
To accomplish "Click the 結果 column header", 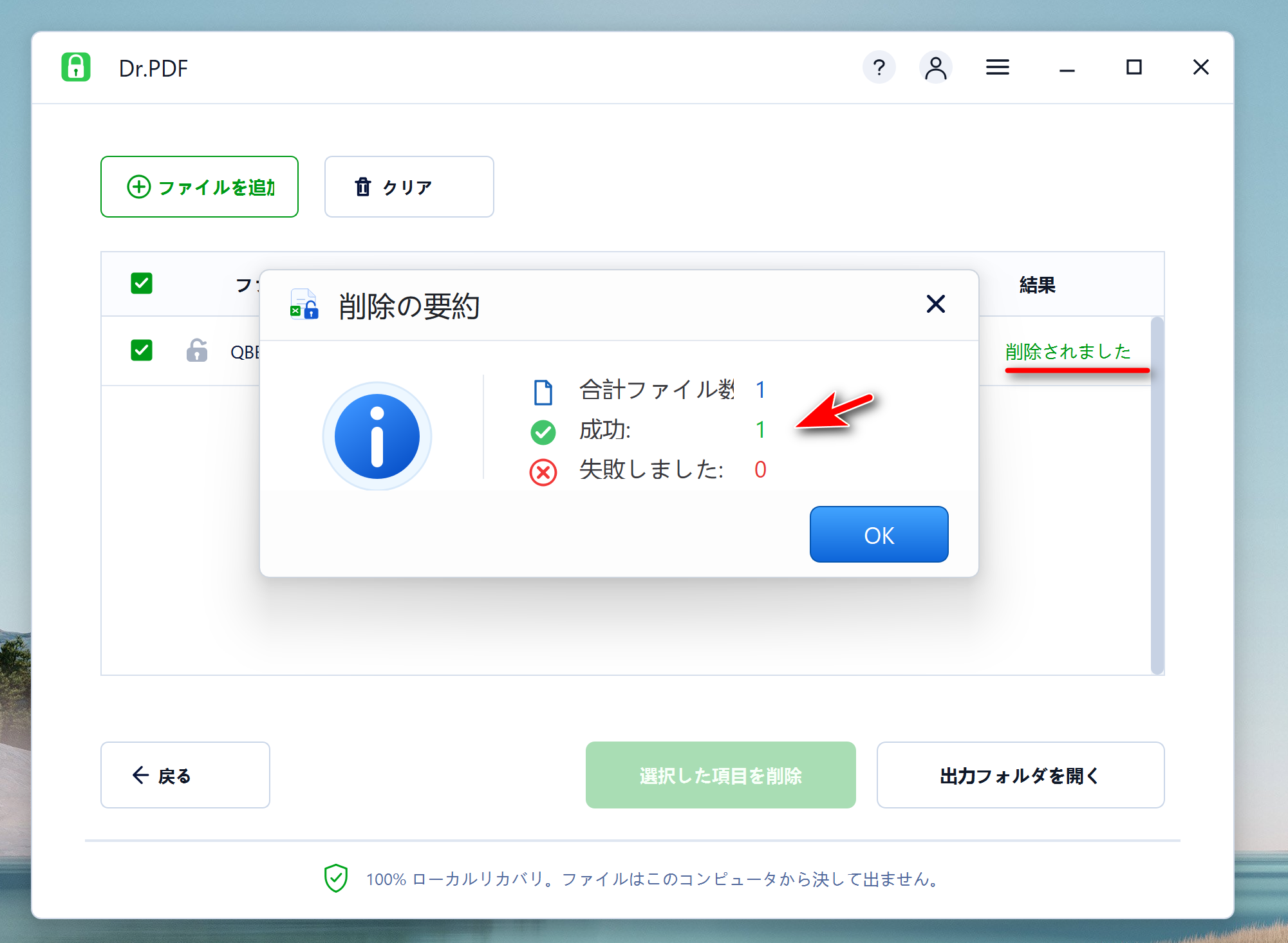I will (x=1037, y=285).
